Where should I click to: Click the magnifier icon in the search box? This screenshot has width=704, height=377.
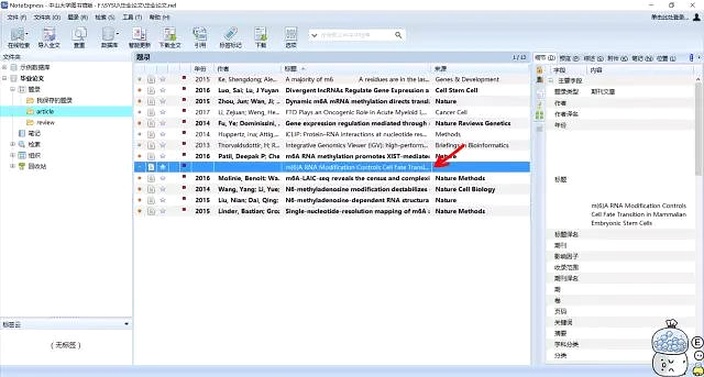[398, 35]
